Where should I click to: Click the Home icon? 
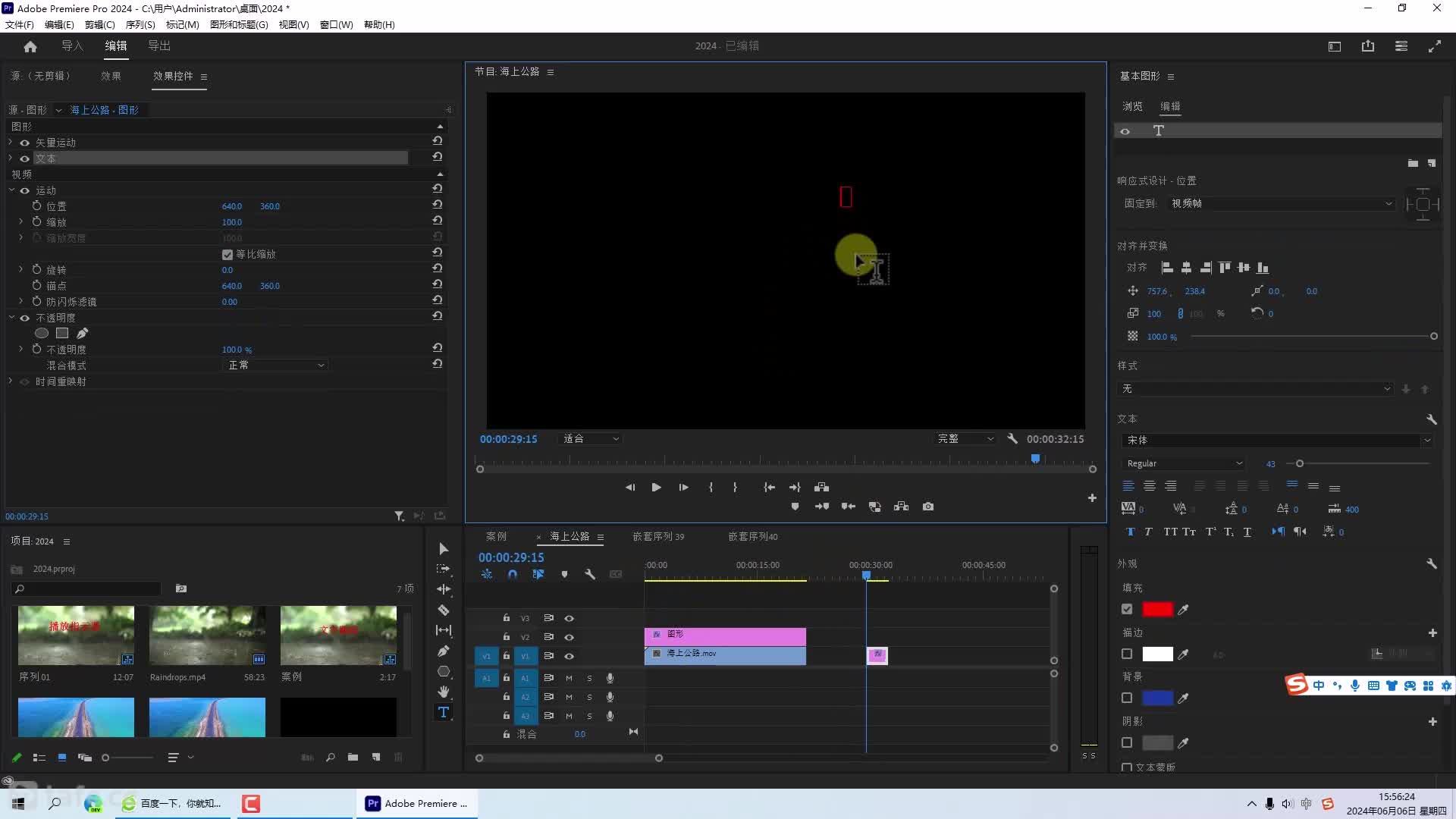coord(30,46)
